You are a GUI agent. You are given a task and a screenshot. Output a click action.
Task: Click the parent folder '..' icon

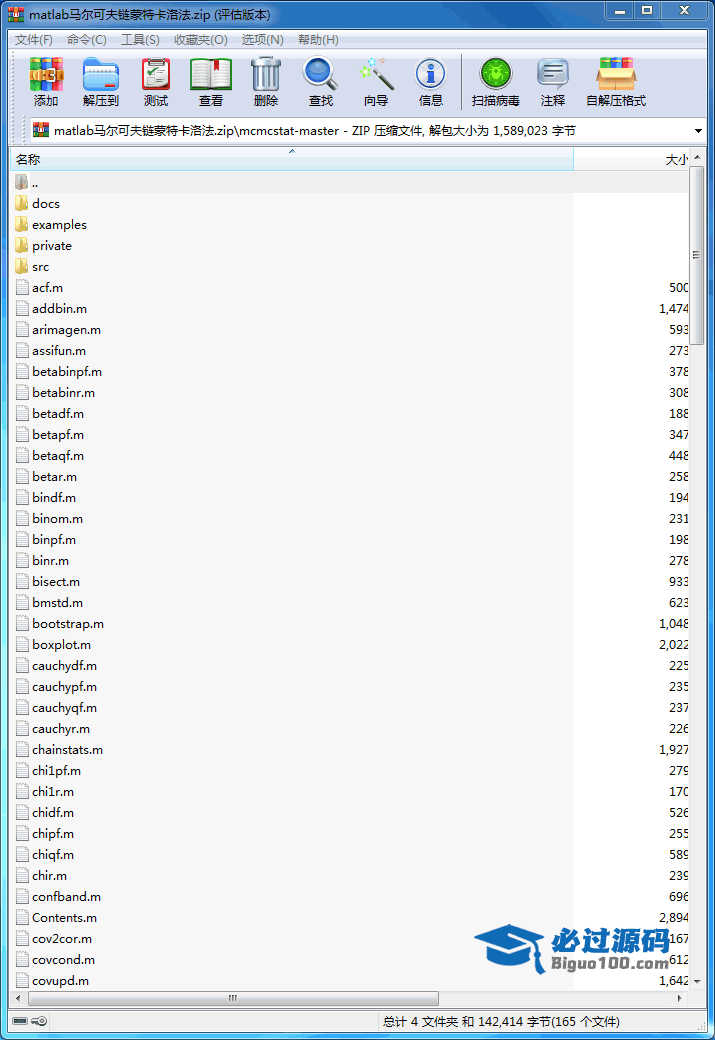click(22, 182)
